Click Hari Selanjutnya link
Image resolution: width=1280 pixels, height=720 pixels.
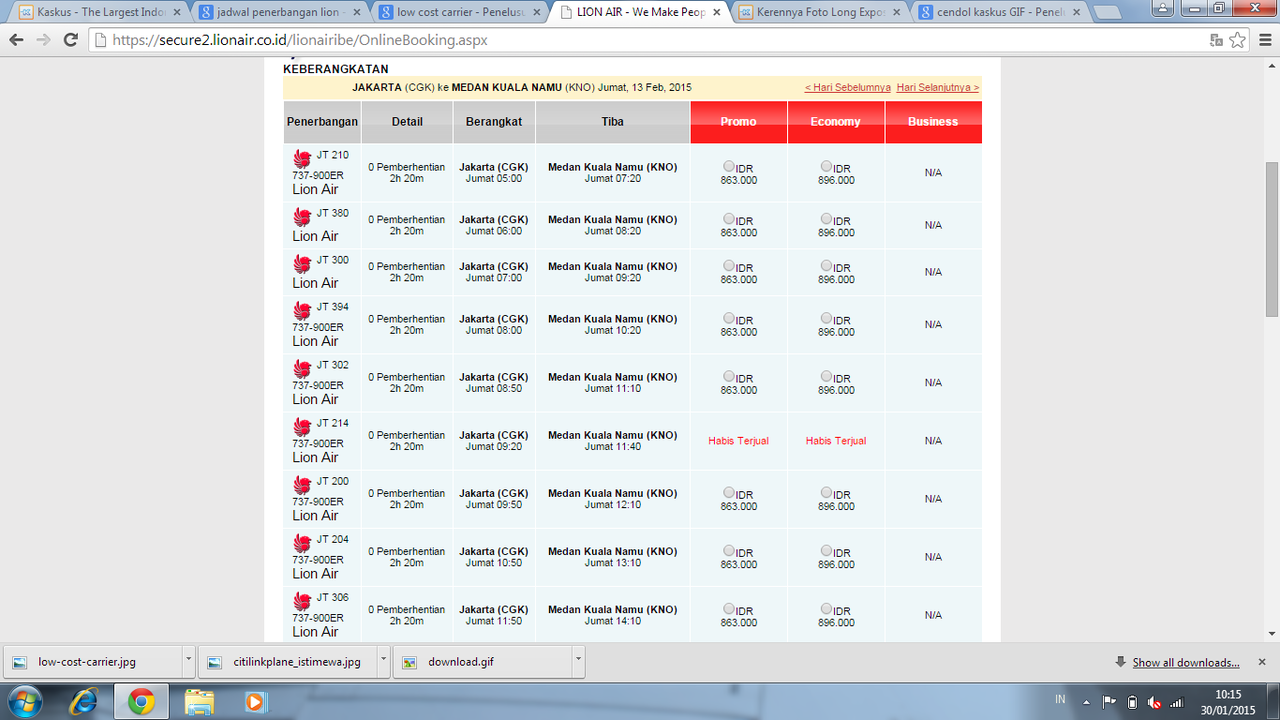coord(938,87)
